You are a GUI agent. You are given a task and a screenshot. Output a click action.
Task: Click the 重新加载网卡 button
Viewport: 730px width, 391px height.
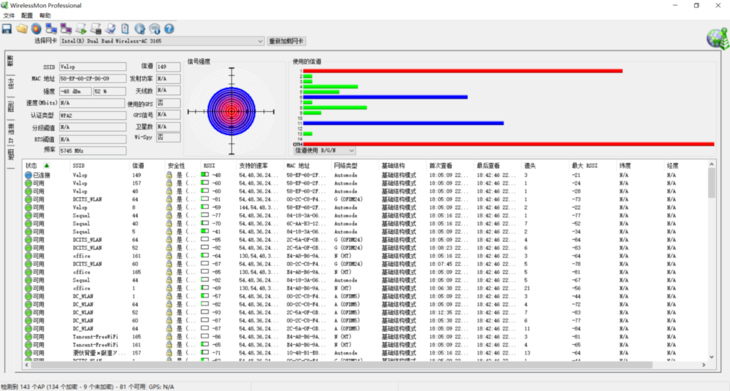pos(286,41)
